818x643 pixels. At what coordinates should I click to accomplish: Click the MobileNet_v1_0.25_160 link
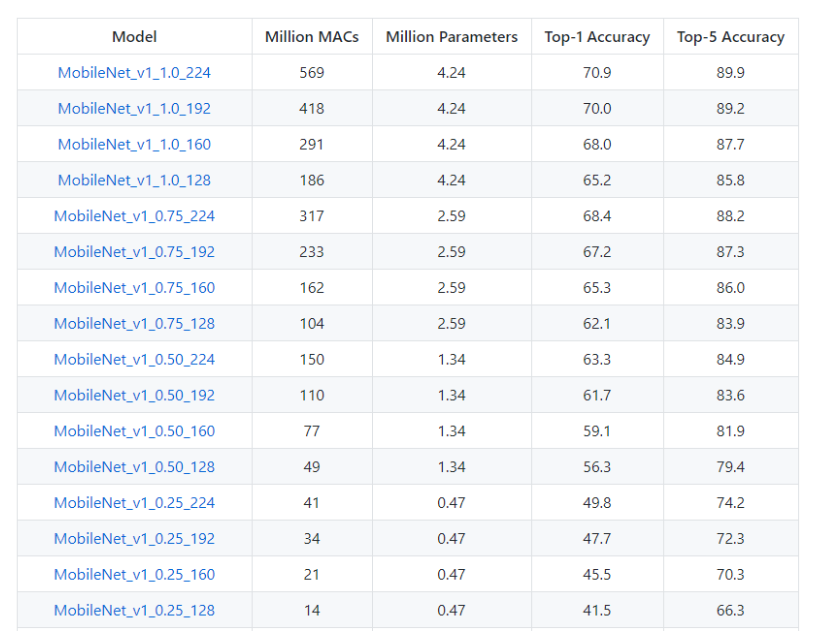134,575
